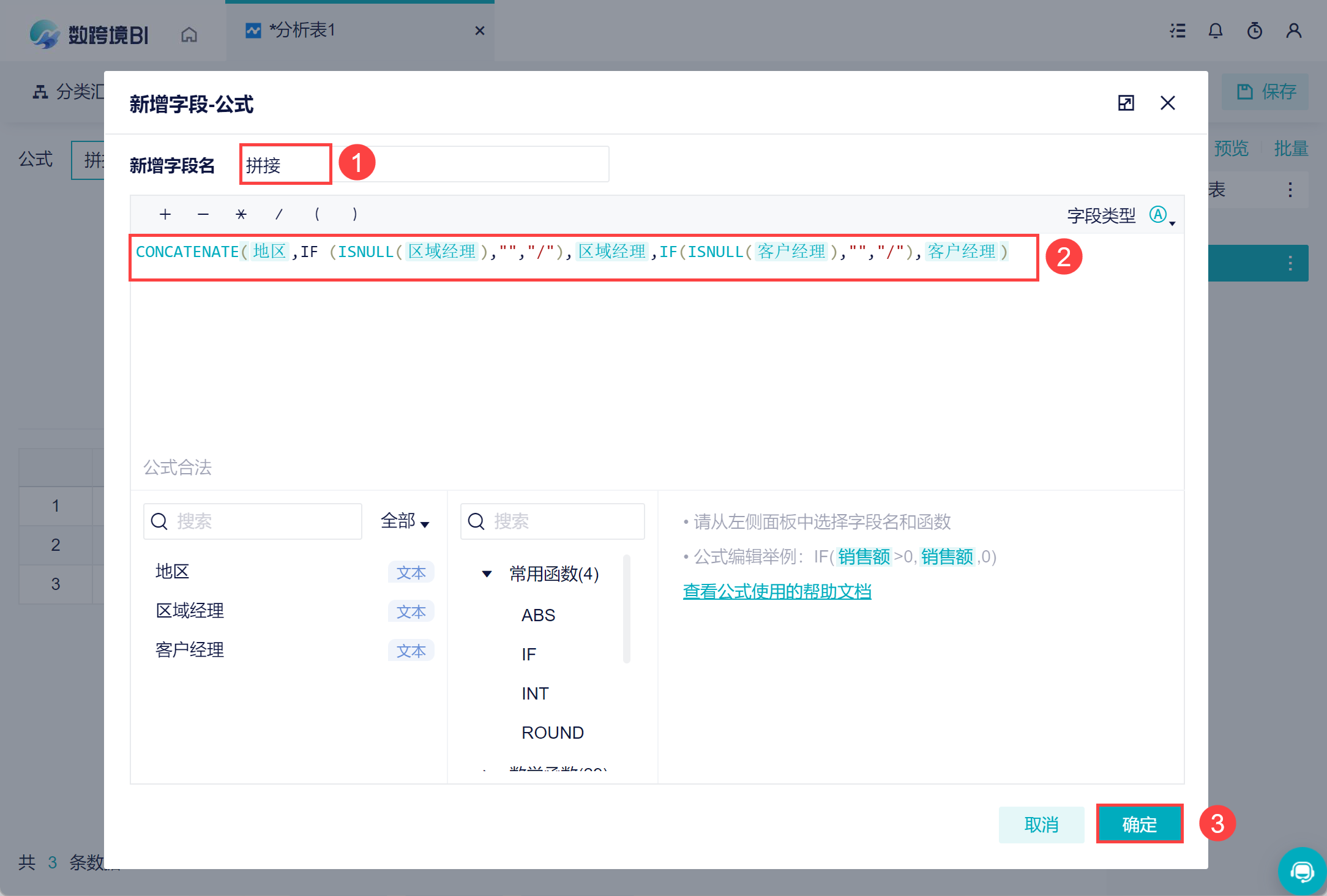The width and height of the screenshot is (1327, 896).
Task: Collapse the 常用函数(4) group
Action: (487, 574)
